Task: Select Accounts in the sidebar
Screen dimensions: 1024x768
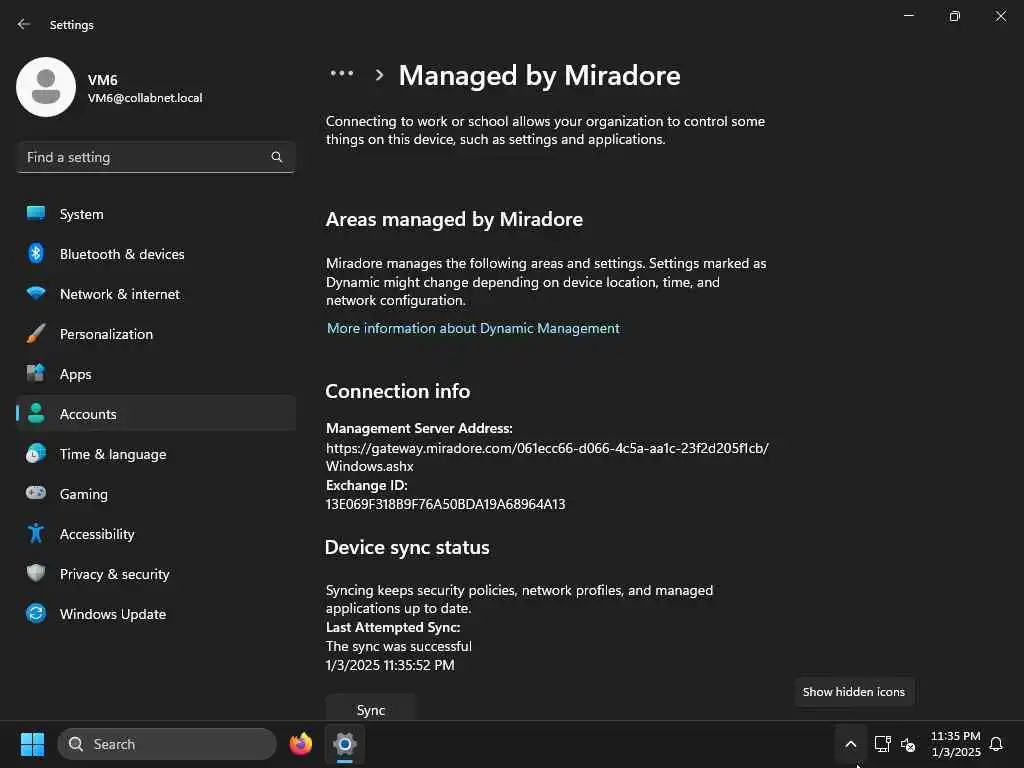Action: coord(155,414)
